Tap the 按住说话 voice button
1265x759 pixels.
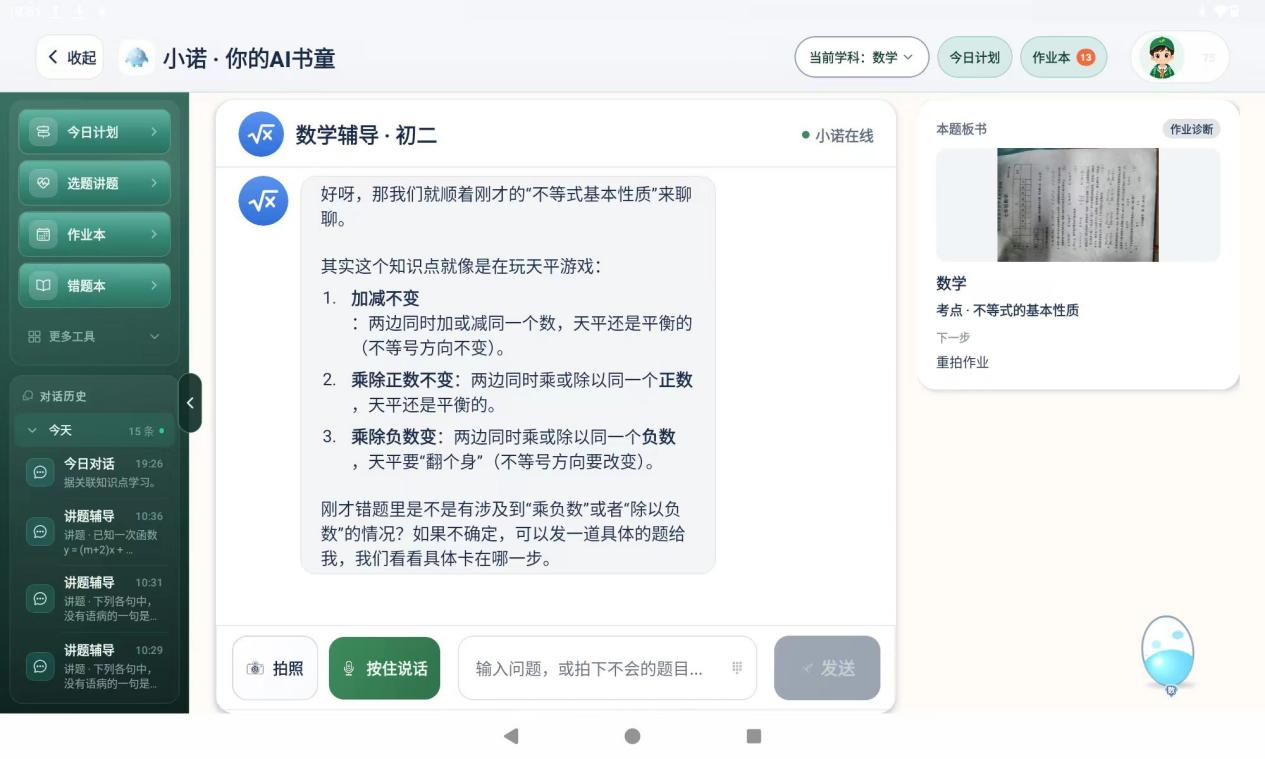pos(384,668)
